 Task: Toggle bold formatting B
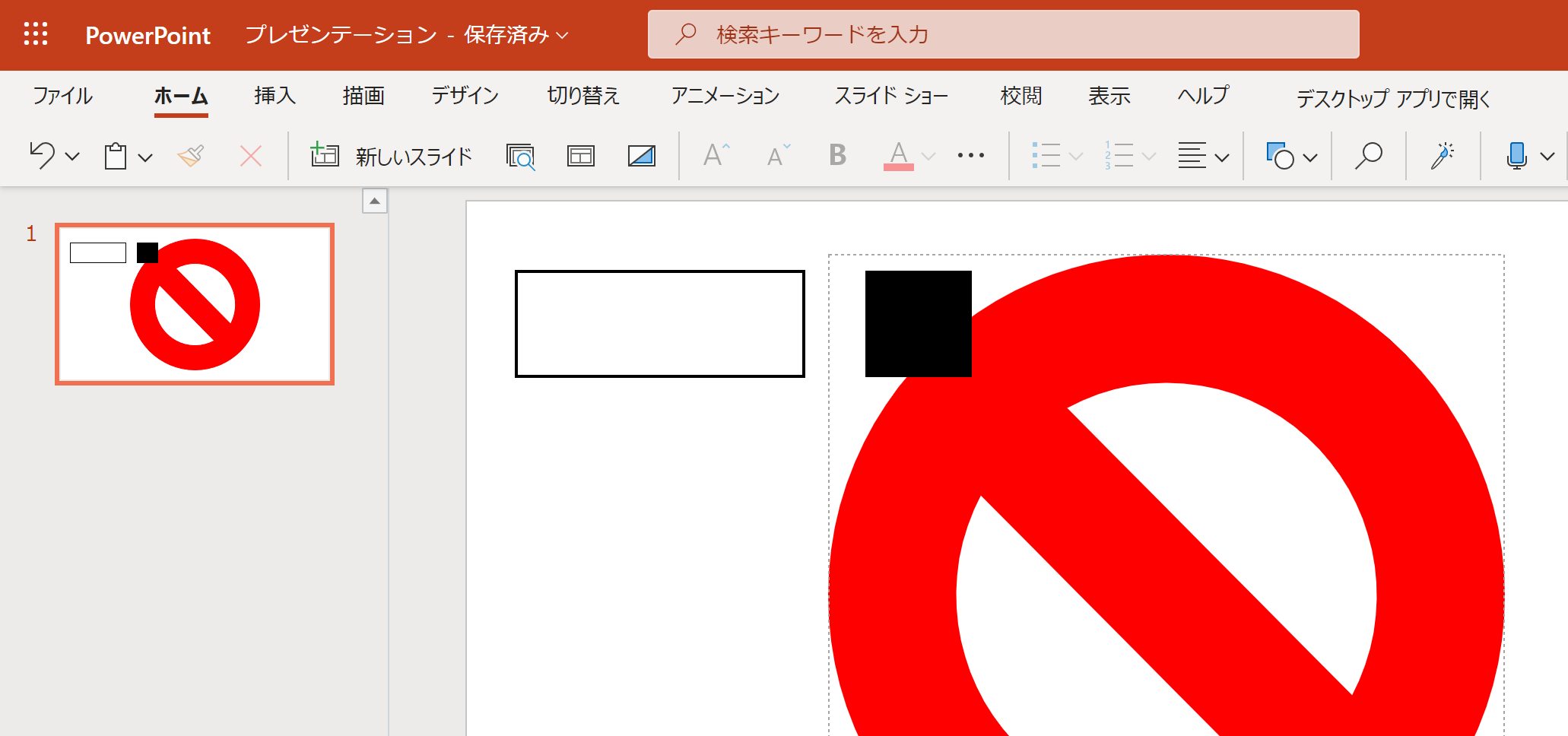pyautogui.click(x=837, y=155)
